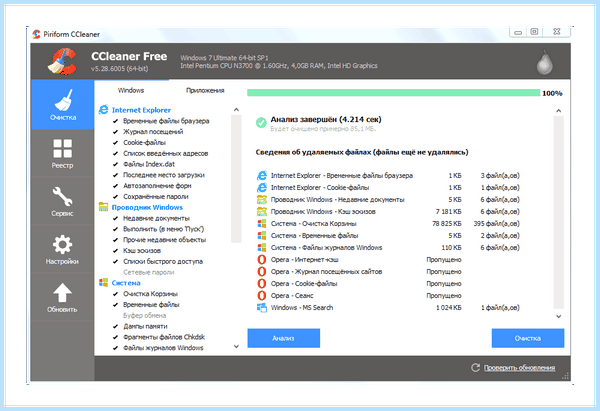Click the Анализ завершён (4.214 сек) heading
The height and width of the screenshot is (411, 600).
(x=326, y=119)
